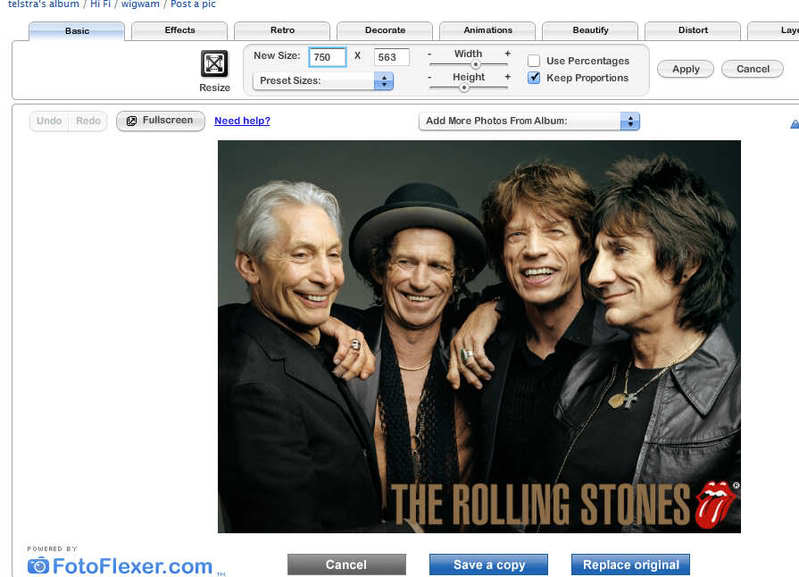The image size is (799, 577).
Task: Click the Rolling Stones photo on canvas
Action: click(479, 336)
